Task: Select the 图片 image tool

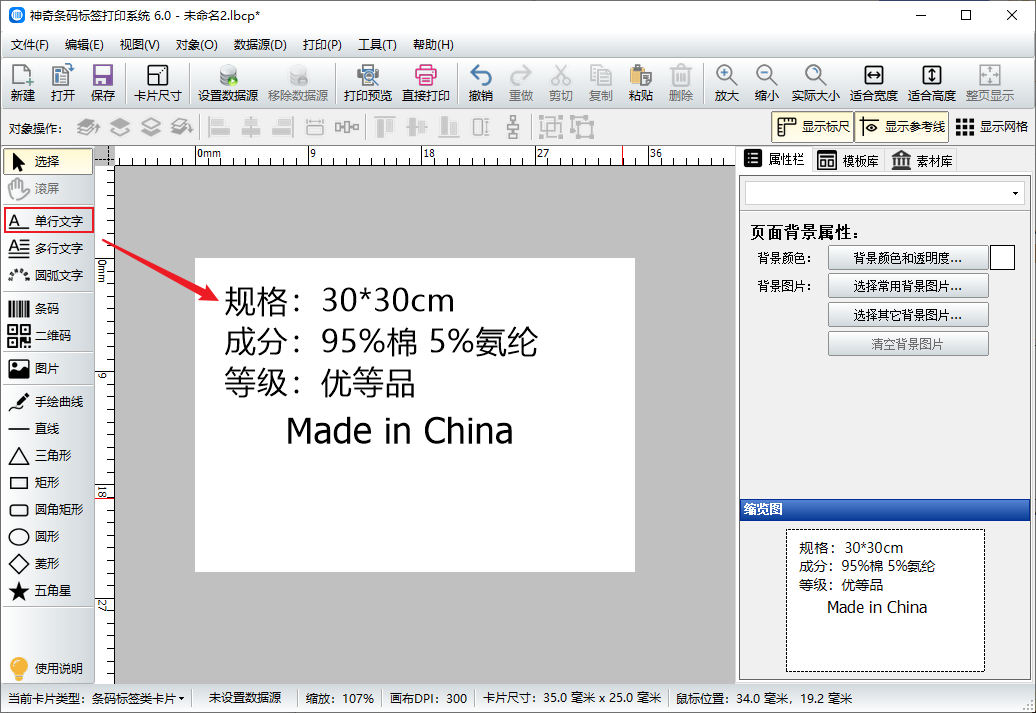Action: tap(48, 369)
